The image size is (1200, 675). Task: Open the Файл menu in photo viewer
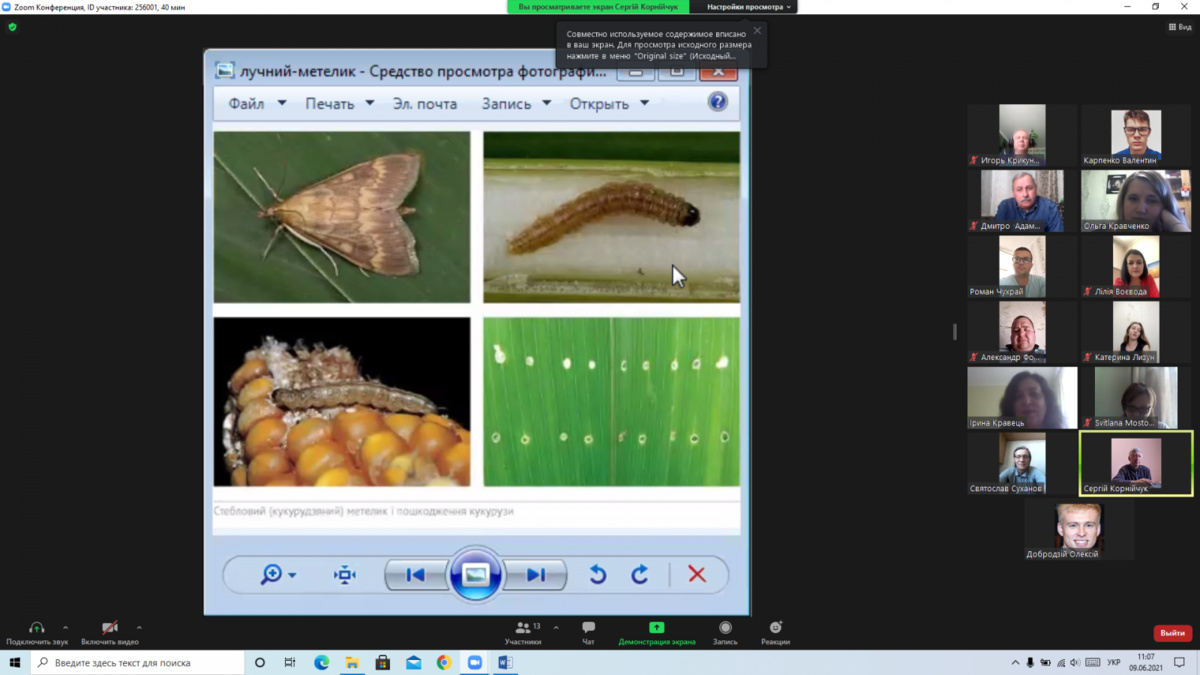tap(256, 103)
